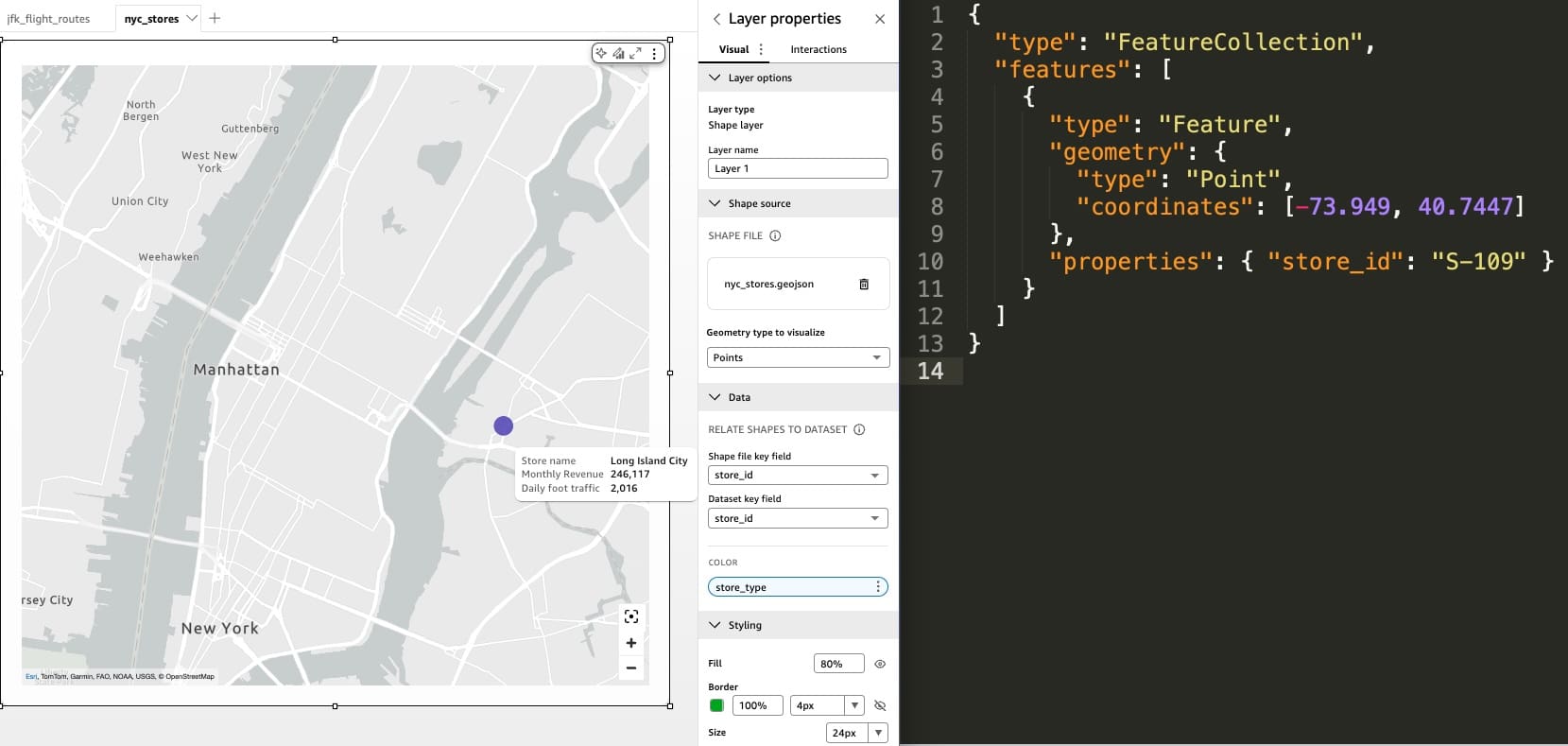Open the nyc_stores tab dropdown arrow
The height and width of the screenshot is (746, 1568).
pos(192,18)
